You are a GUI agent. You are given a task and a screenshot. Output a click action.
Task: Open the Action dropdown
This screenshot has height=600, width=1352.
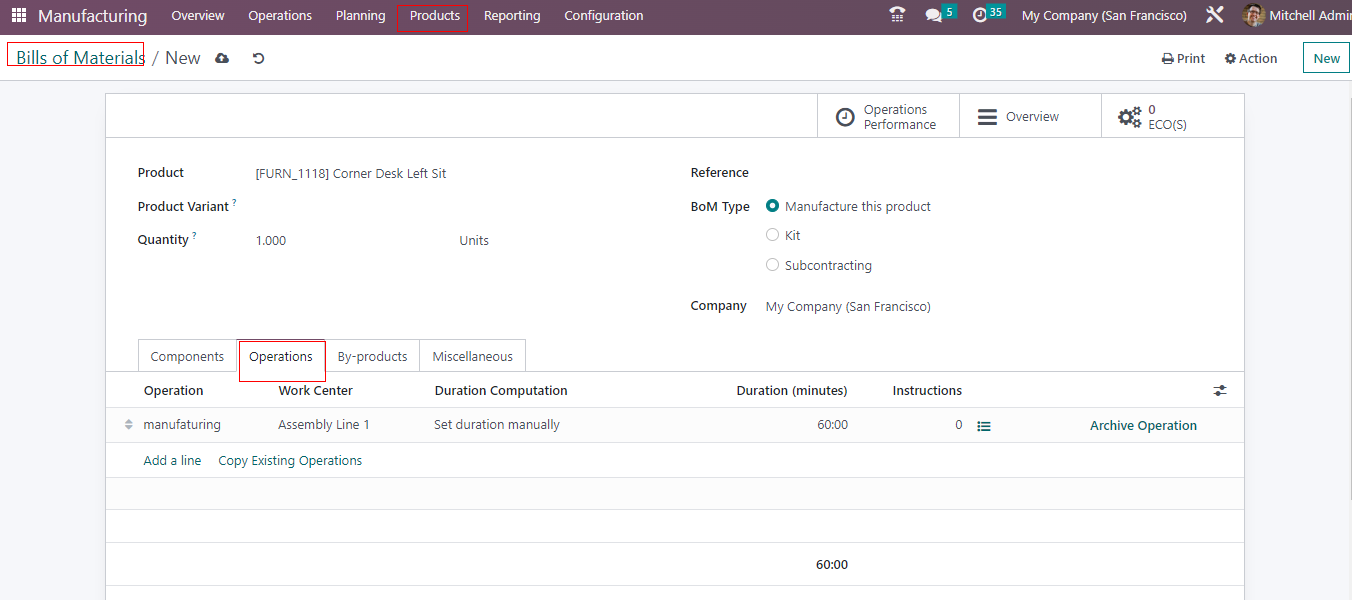point(1251,59)
